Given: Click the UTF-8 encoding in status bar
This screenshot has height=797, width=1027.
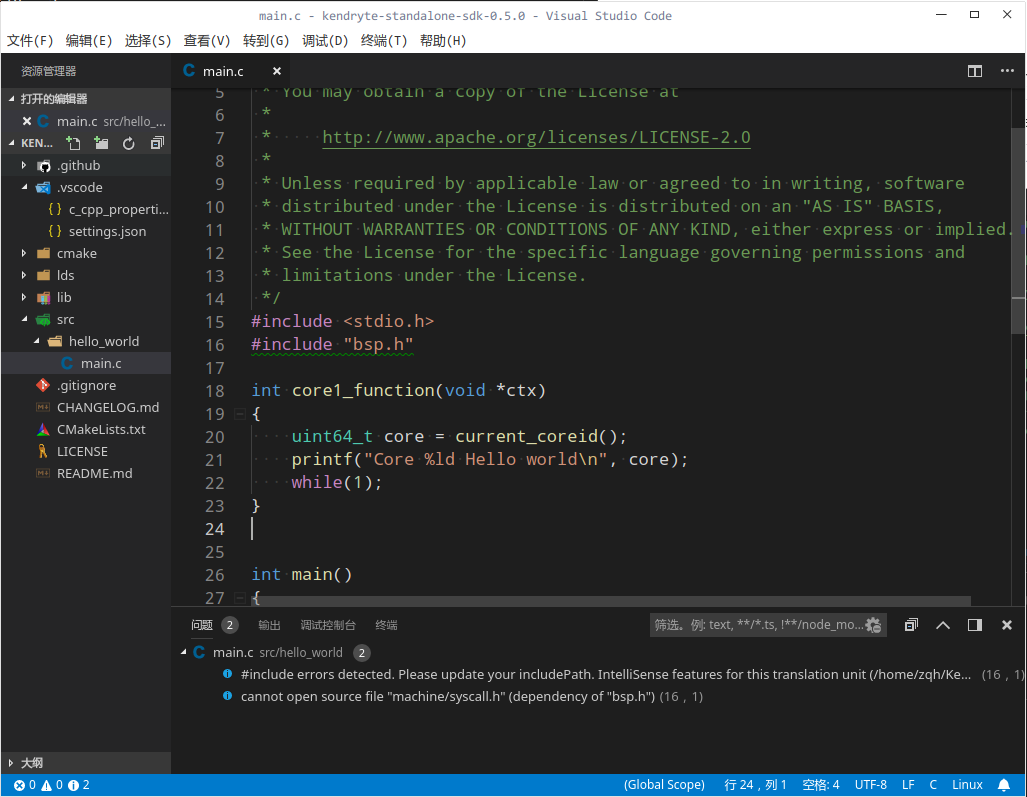Looking at the screenshot, I should tap(870, 785).
